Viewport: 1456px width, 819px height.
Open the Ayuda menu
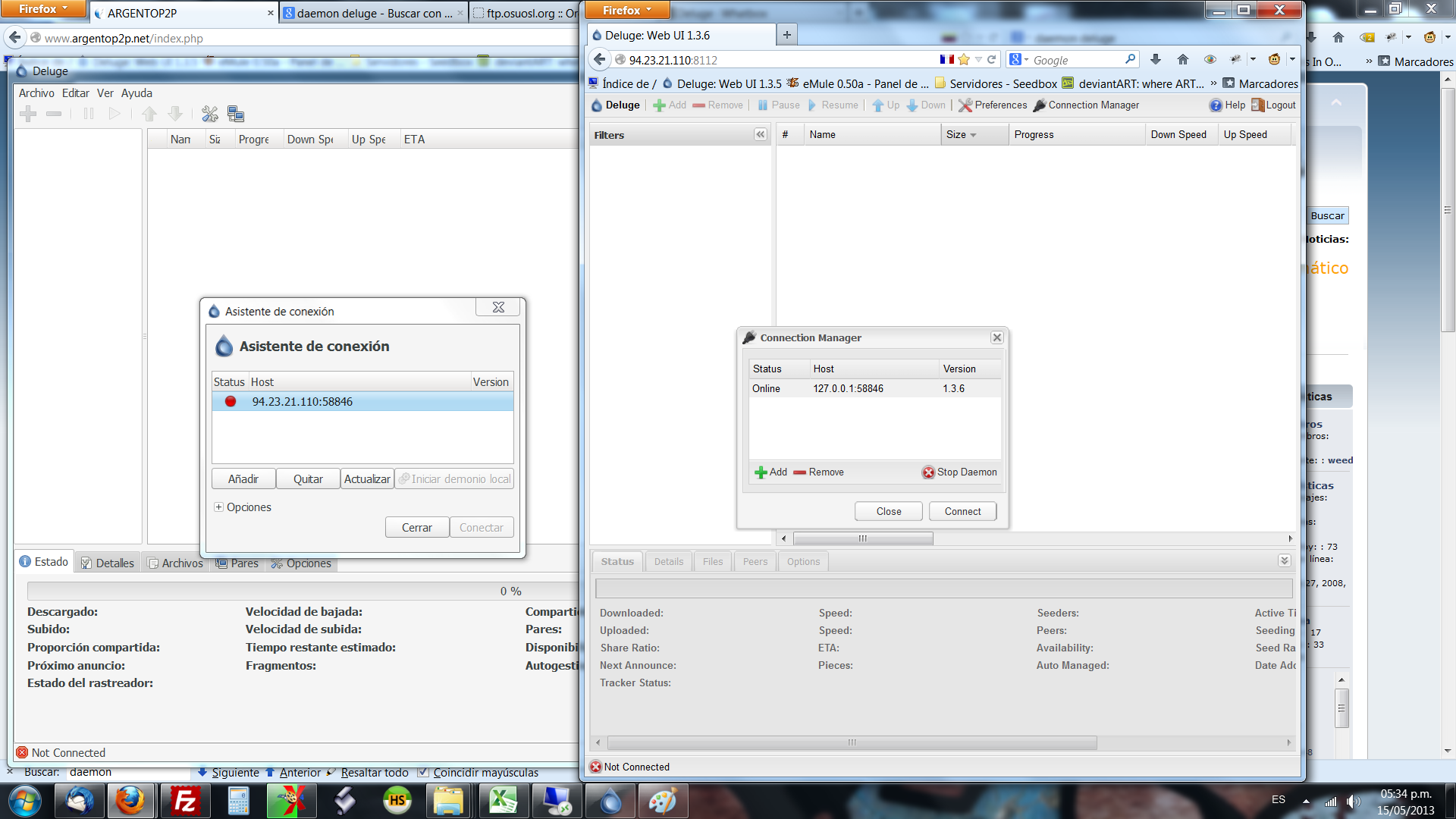[x=136, y=93]
